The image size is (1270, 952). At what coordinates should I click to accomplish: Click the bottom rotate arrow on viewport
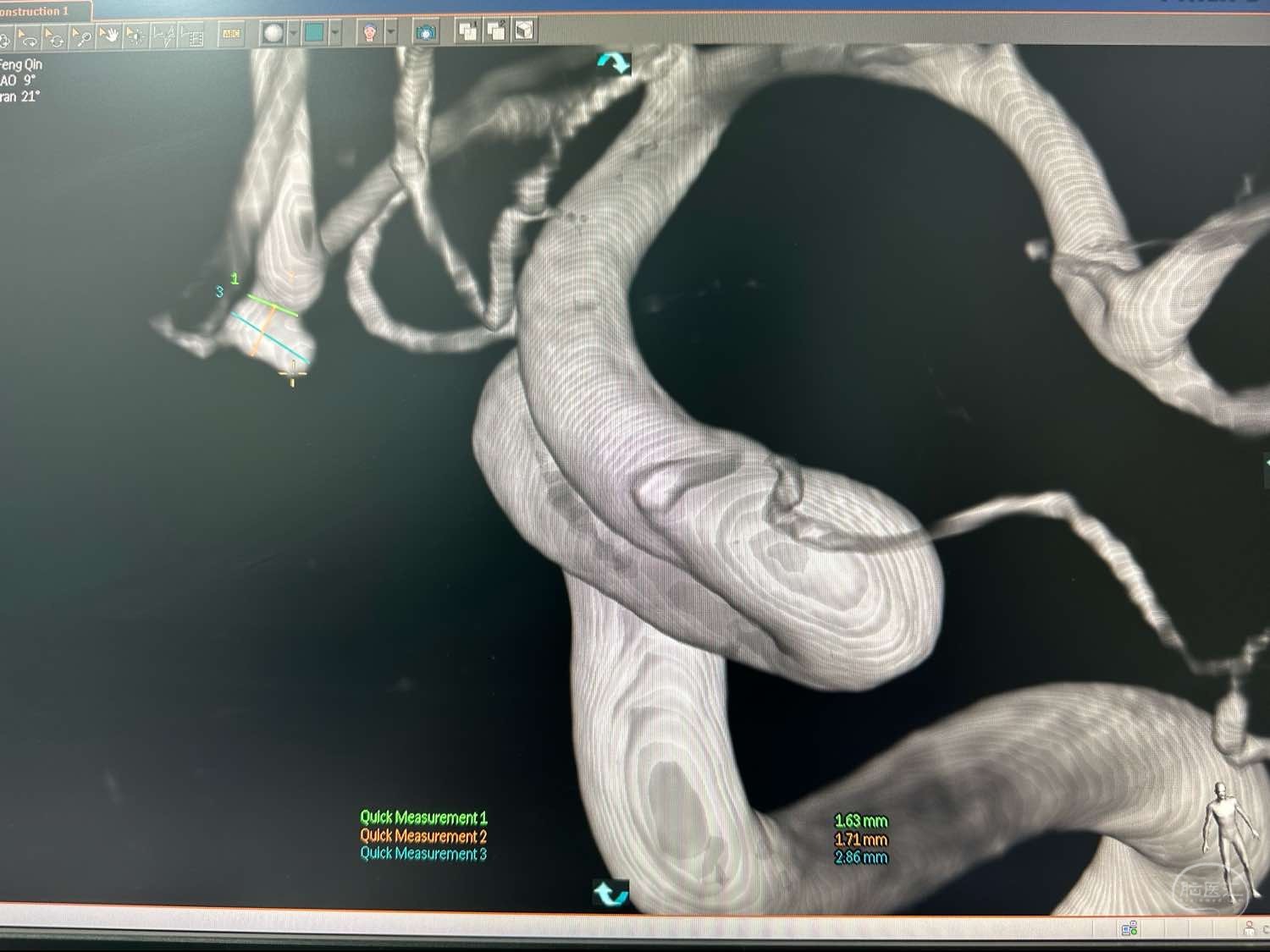(610, 893)
